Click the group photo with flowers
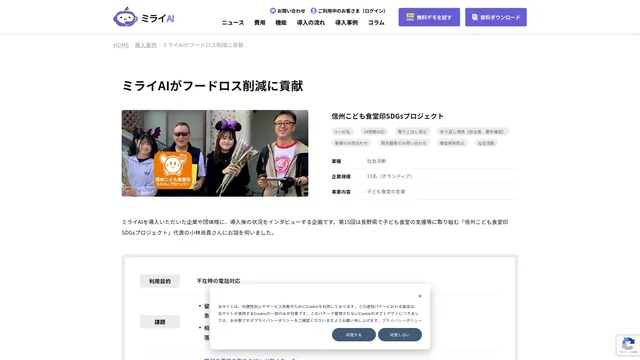 (215, 153)
